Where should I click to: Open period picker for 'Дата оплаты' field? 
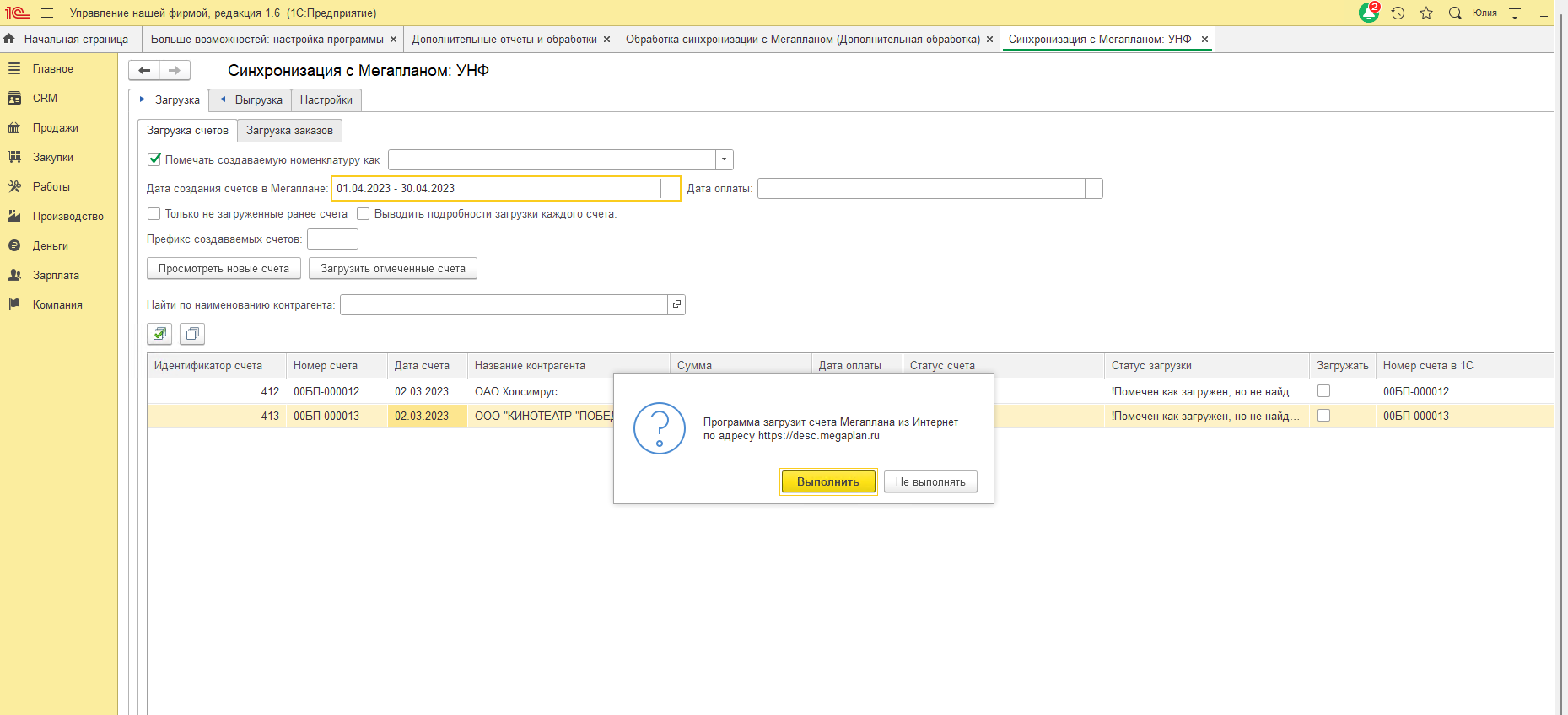[x=1093, y=189]
